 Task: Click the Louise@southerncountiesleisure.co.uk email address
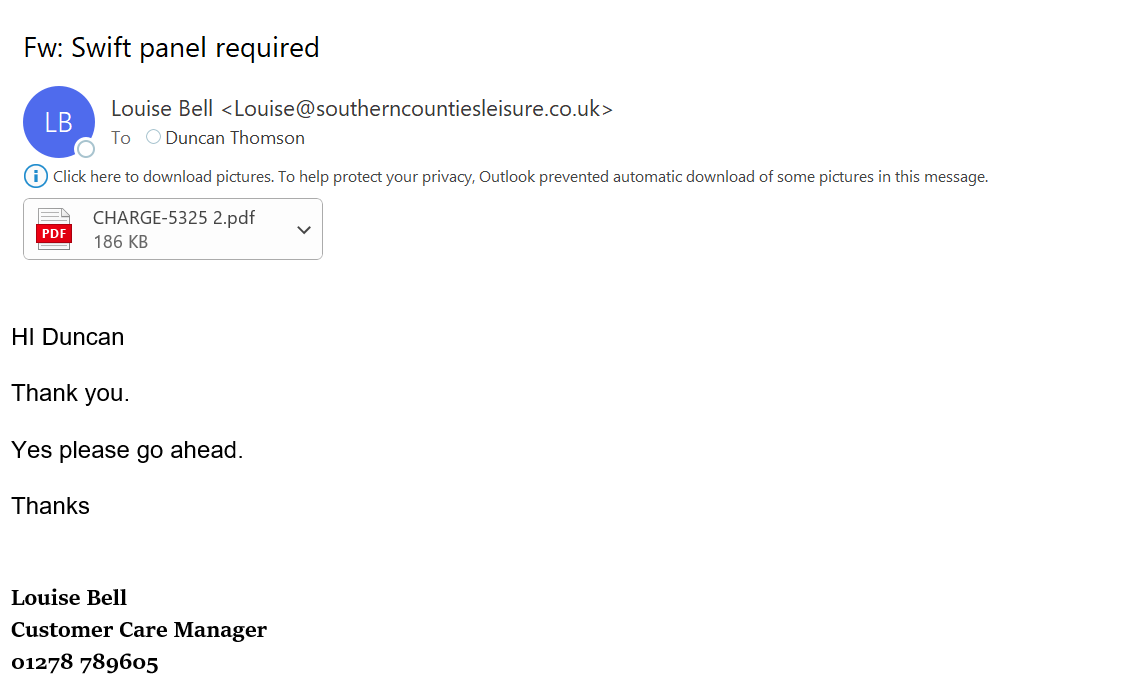point(417,108)
